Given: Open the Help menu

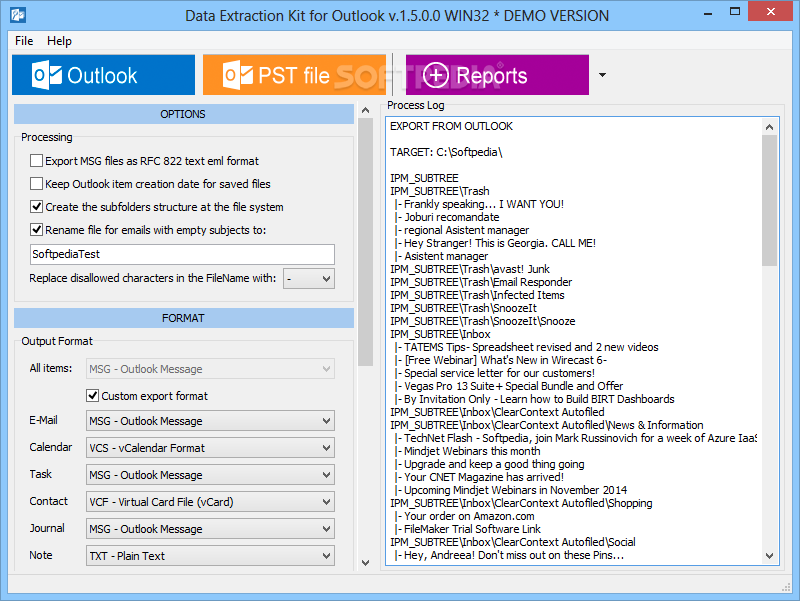Looking at the screenshot, I should pos(59,41).
